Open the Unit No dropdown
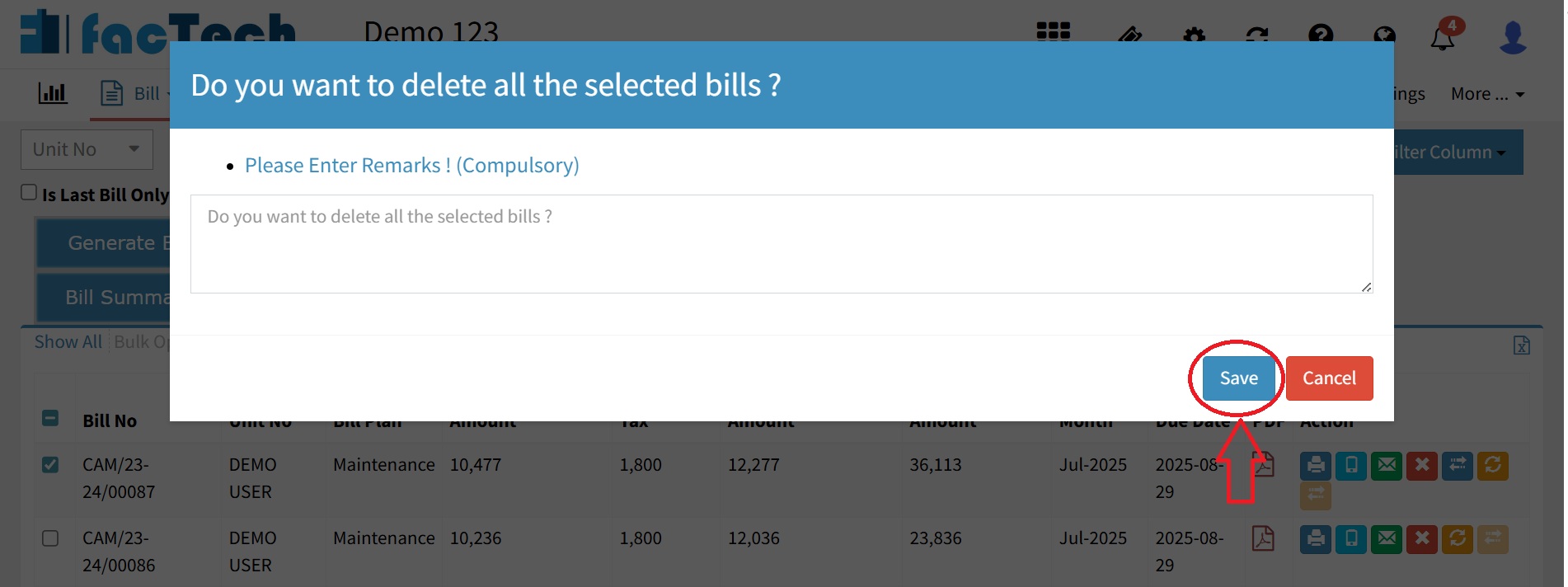1568x587 pixels. [x=87, y=149]
